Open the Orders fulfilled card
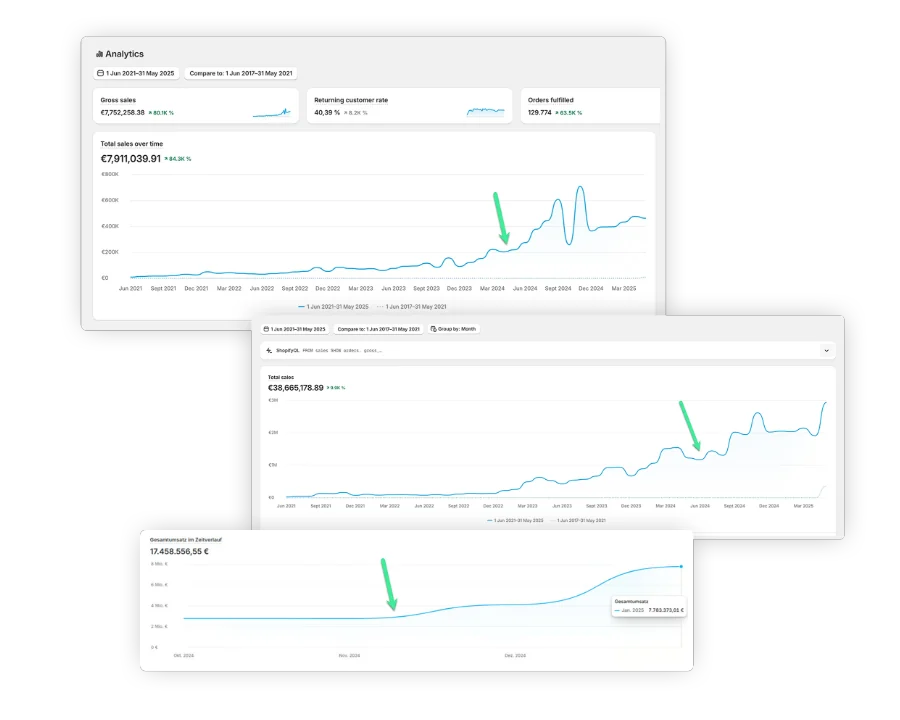Image resolution: width=900 pixels, height=720 pixels. 590,106
